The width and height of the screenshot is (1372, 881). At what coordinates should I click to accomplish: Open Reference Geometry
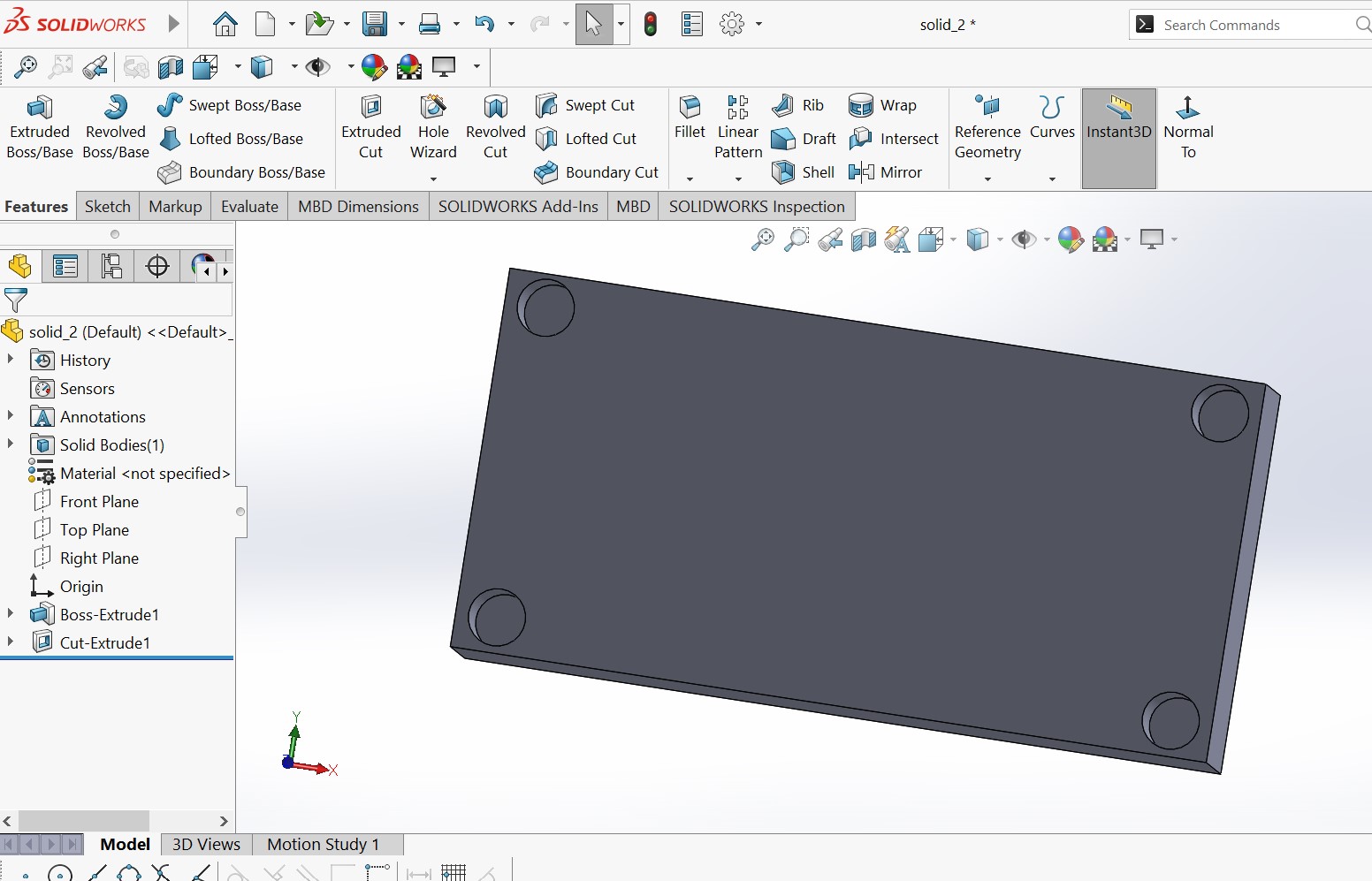pos(987,128)
